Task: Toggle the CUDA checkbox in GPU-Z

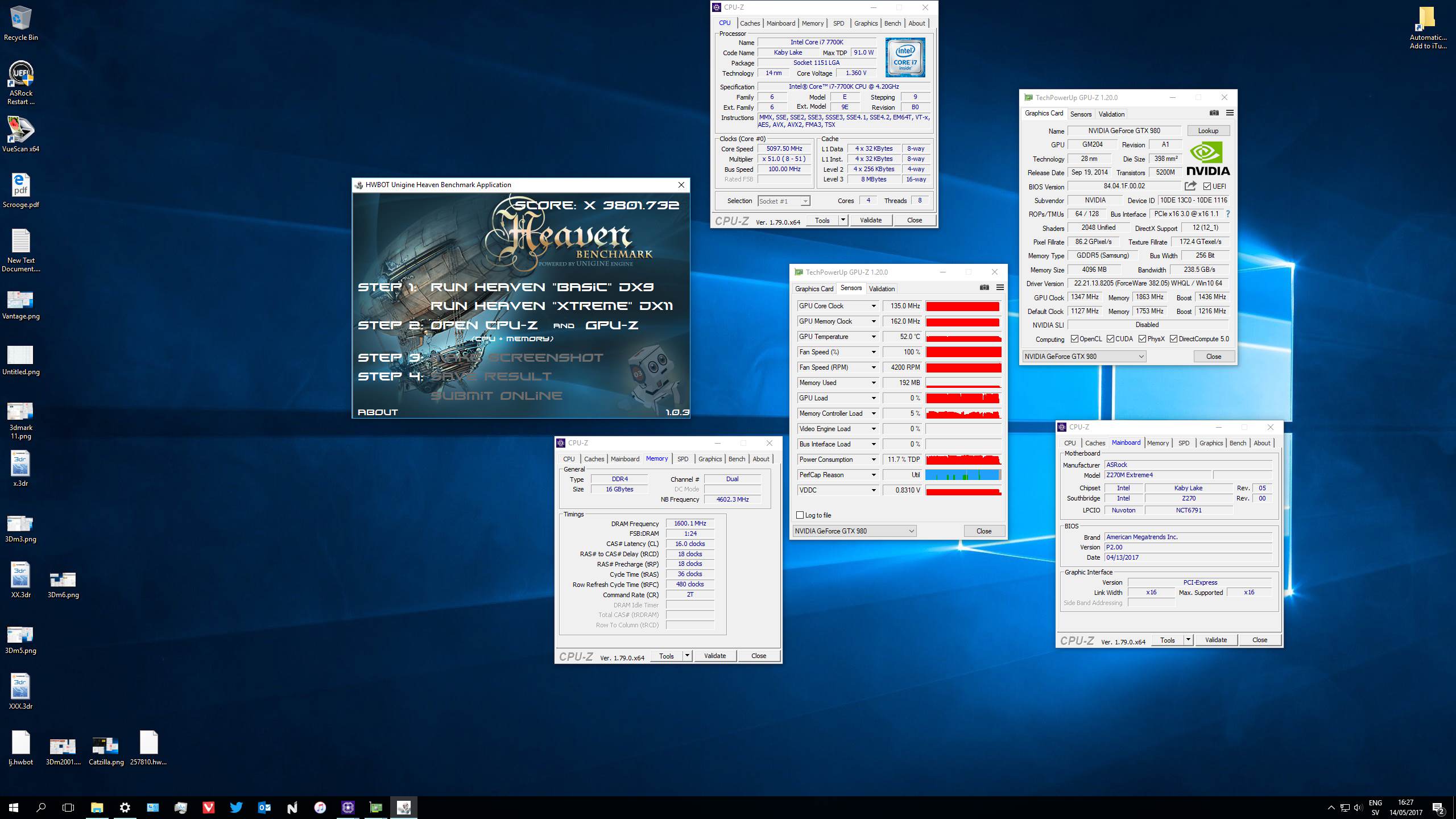Action: click(x=1110, y=339)
